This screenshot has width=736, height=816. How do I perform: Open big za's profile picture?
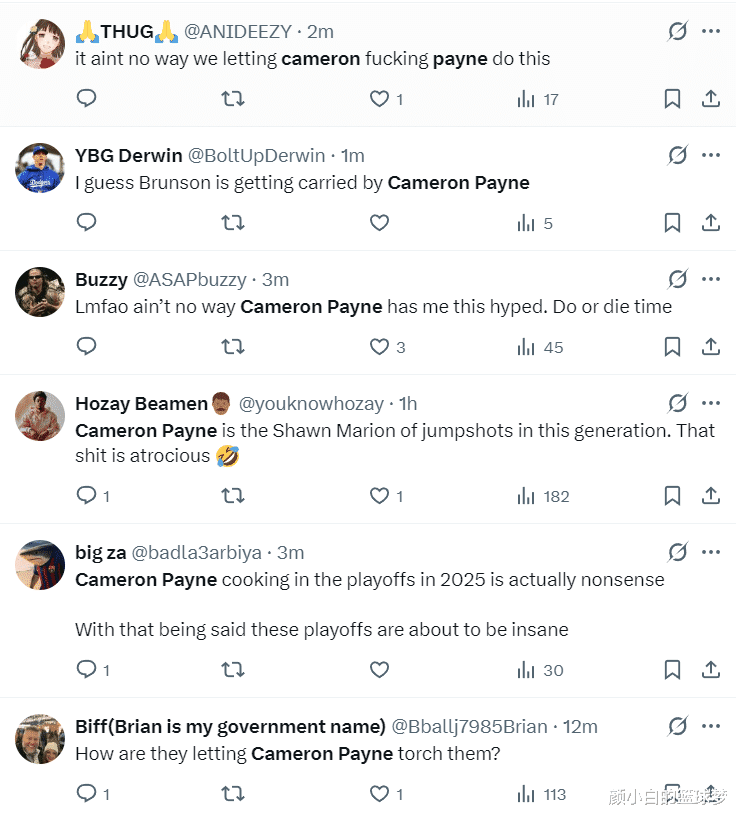[x=40, y=565]
